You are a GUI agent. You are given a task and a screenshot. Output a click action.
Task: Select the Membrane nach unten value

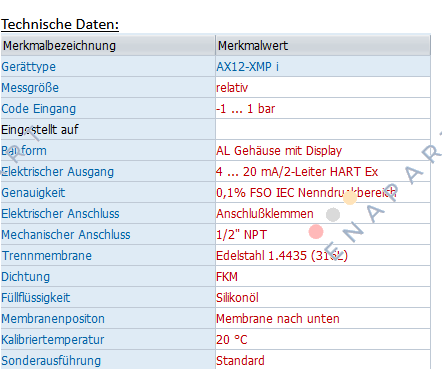[x=278, y=319]
